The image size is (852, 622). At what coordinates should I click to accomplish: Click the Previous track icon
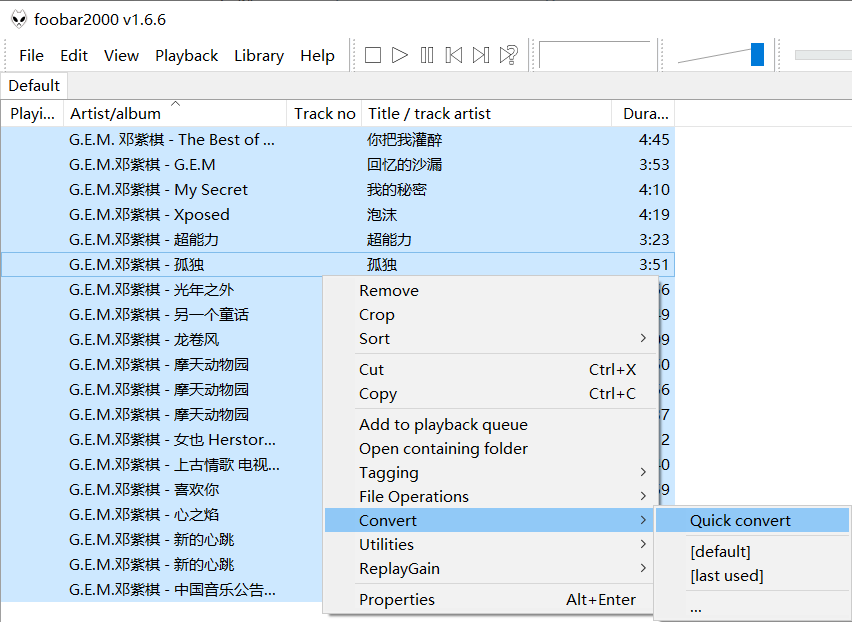[x=453, y=55]
